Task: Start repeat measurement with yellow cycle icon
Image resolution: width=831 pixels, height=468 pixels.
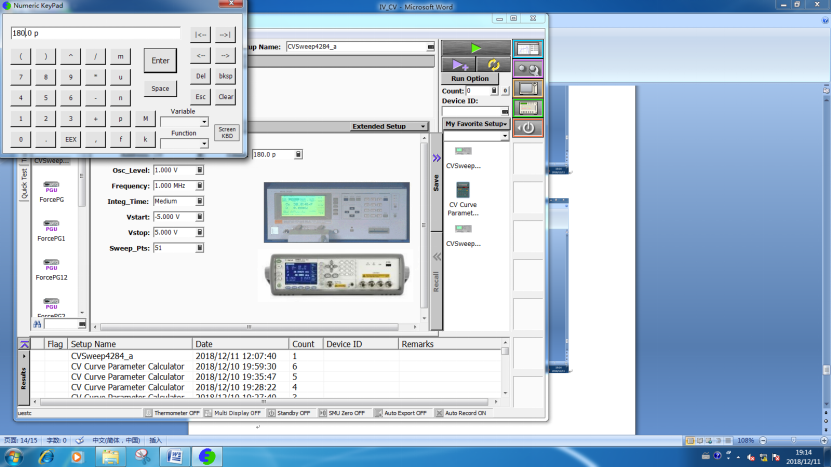Action: coord(493,65)
